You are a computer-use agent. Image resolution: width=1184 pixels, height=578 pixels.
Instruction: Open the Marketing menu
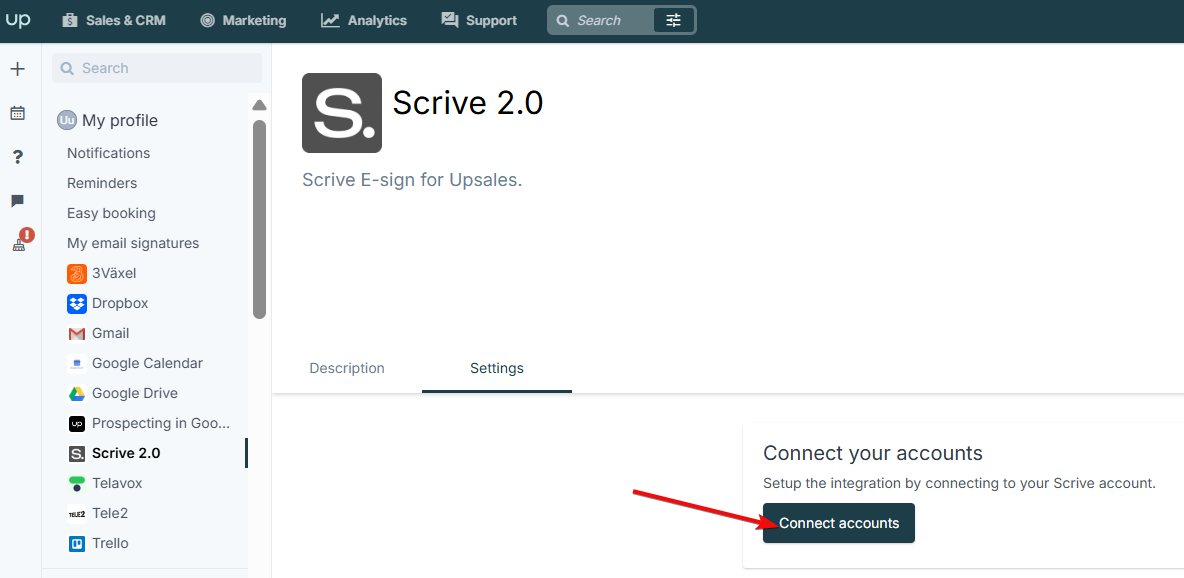coord(243,20)
